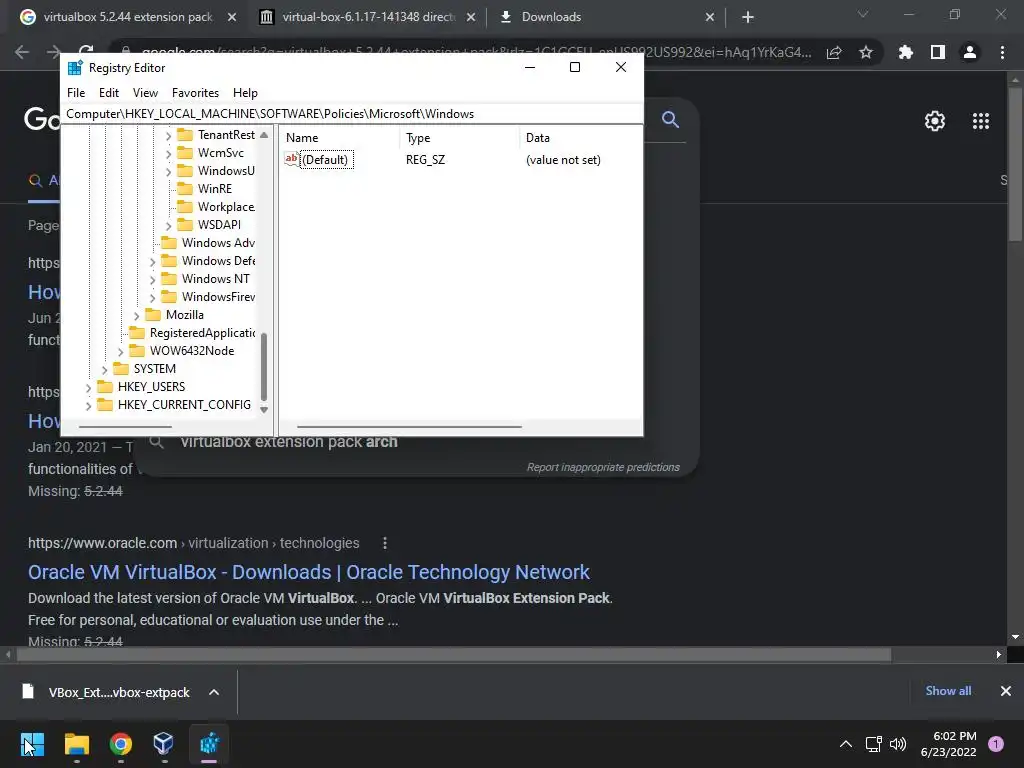Select the virtualbox extension pack arch suggestion
1024x768 pixels.
289,442
